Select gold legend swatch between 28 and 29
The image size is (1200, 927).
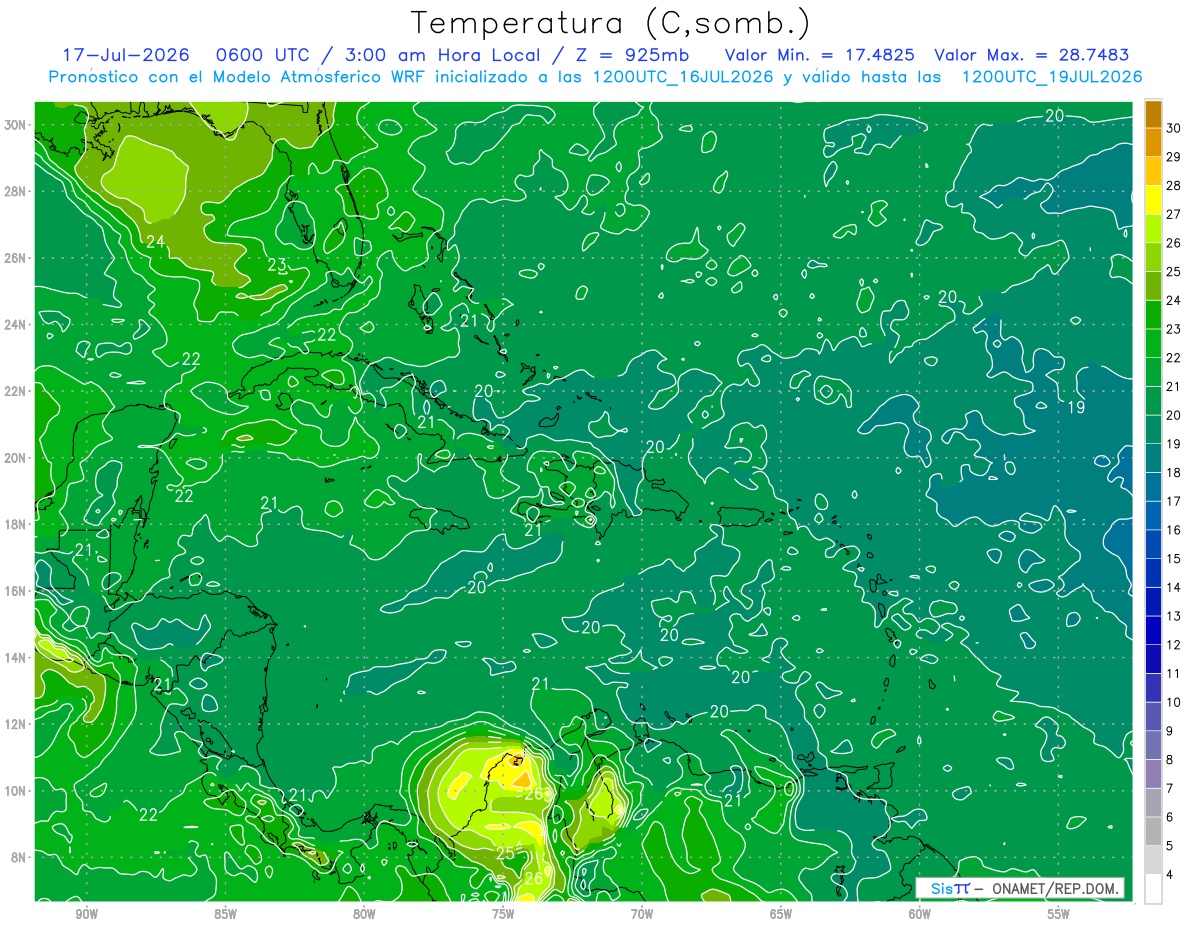click(x=1153, y=170)
